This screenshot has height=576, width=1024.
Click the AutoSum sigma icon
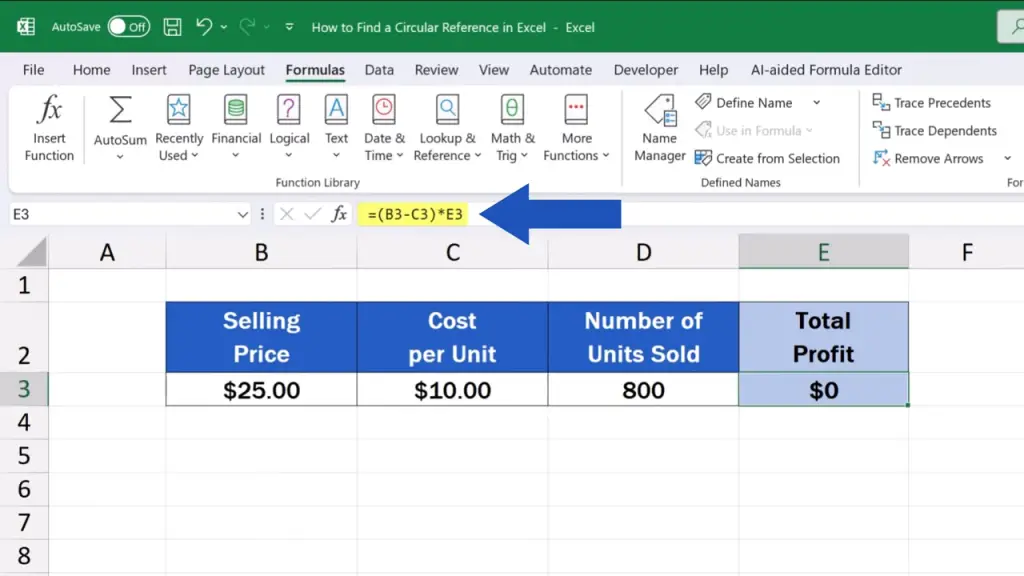(120, 110)
